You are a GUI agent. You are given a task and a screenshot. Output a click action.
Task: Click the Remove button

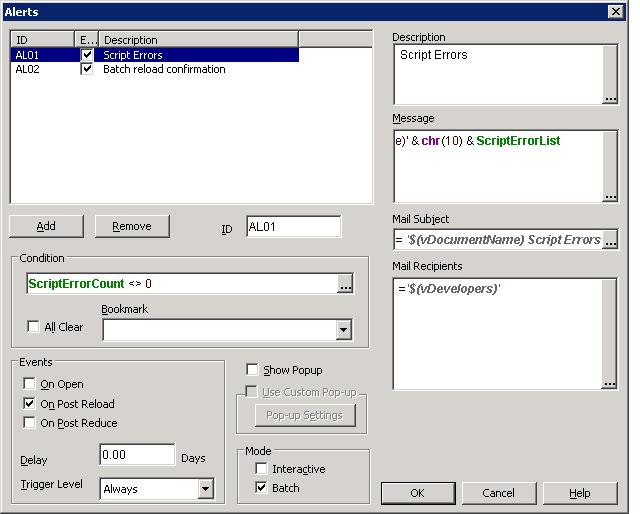132,226
